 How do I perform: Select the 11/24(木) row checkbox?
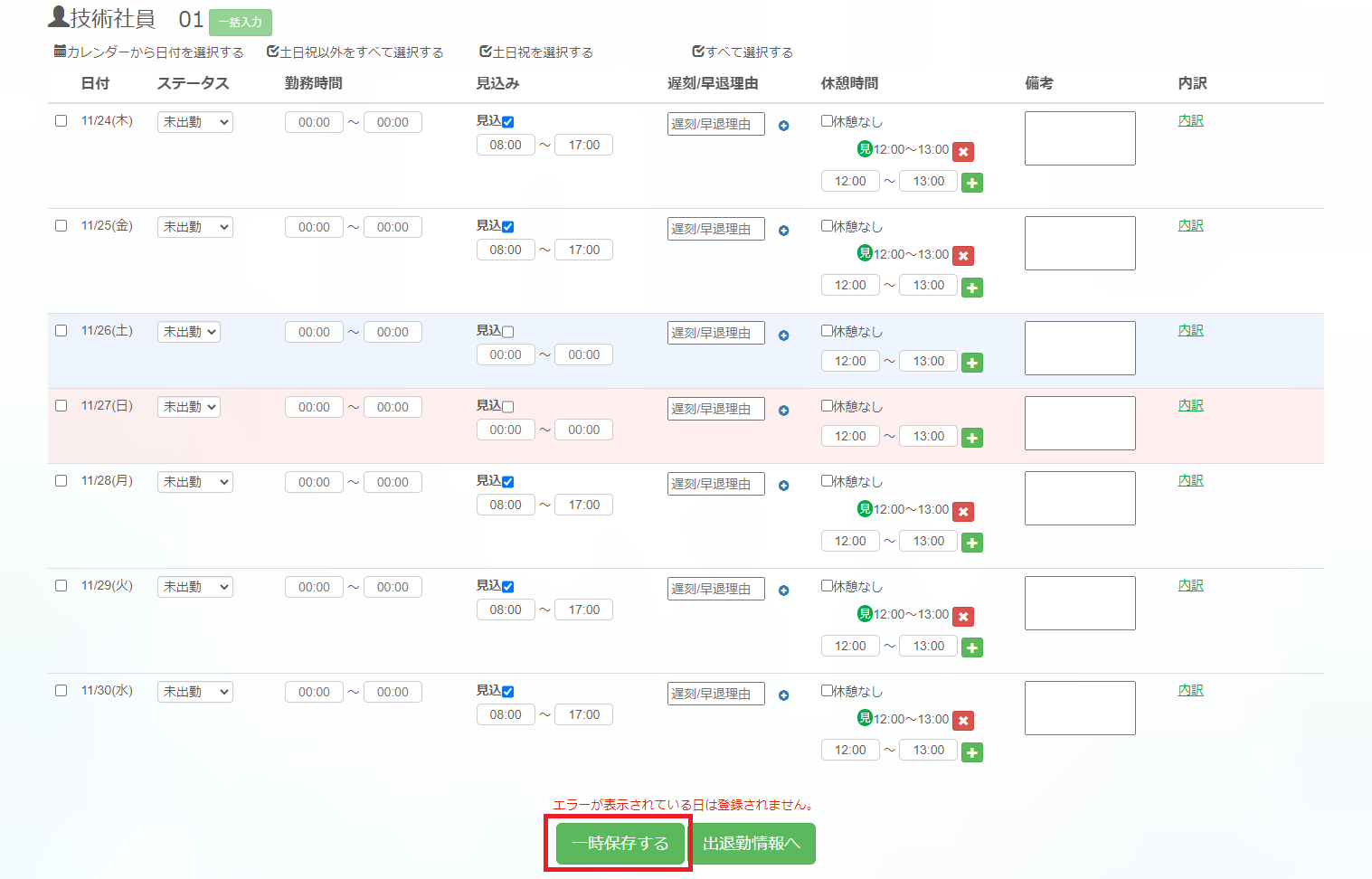tap(61, 121)
